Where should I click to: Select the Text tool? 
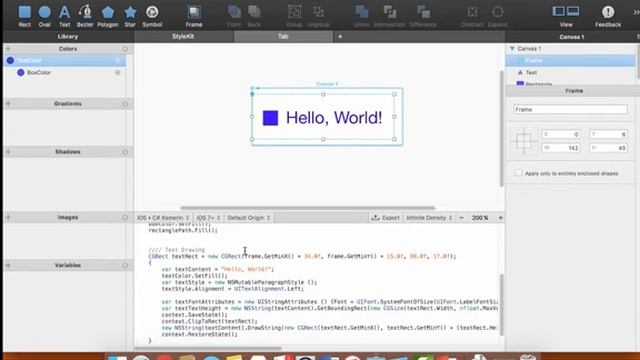click(64, 16)
